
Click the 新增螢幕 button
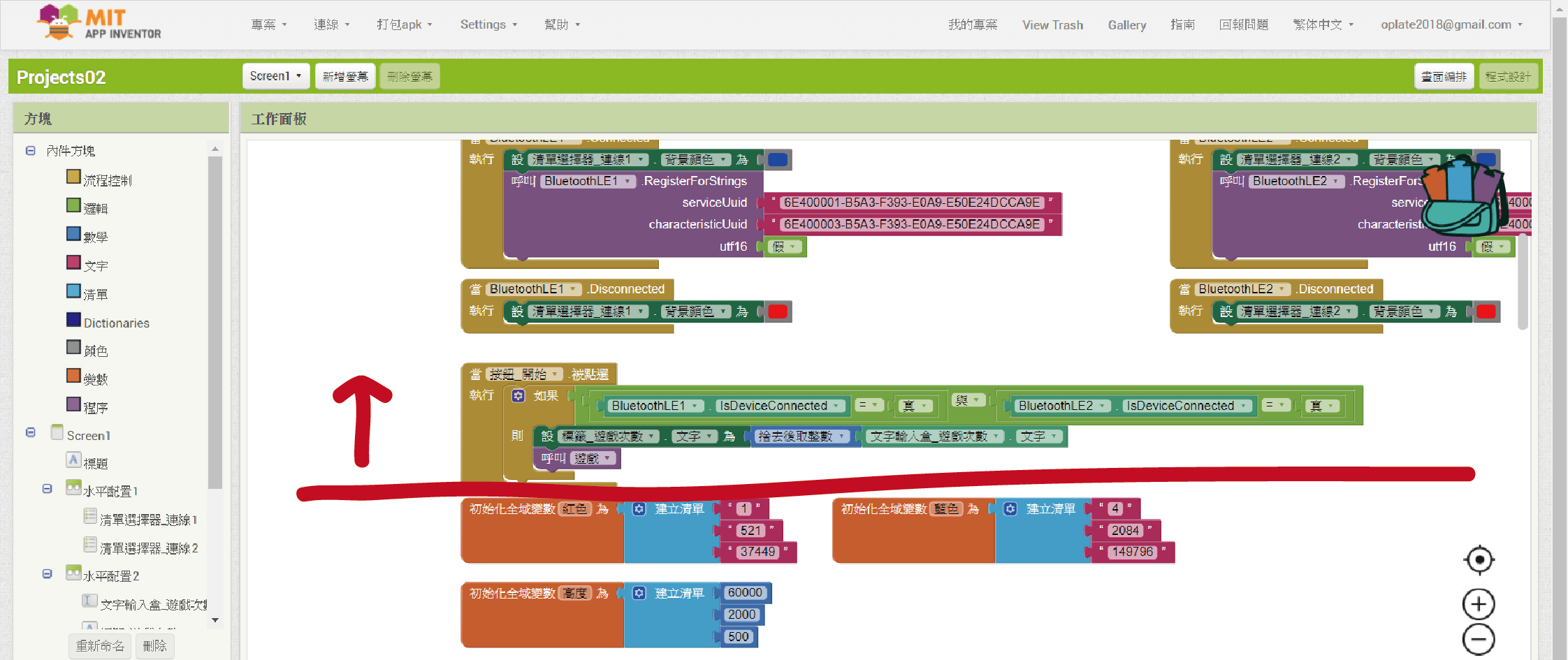pos(345,76)
